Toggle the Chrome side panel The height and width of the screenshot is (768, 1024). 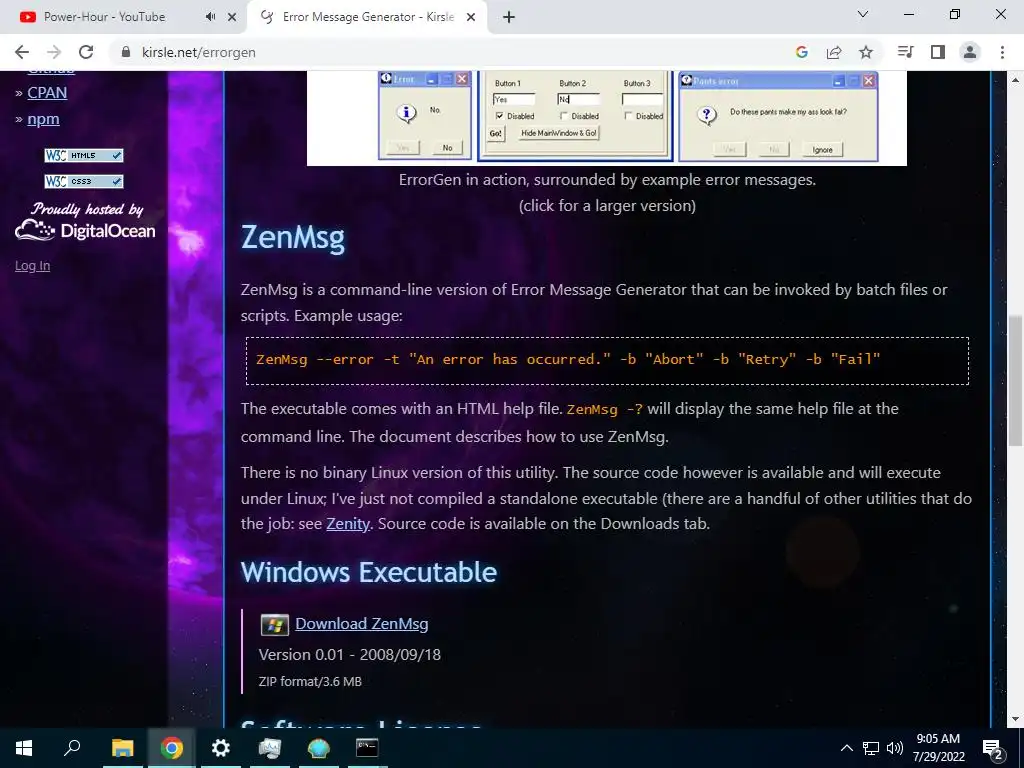(x=938, y=52)
